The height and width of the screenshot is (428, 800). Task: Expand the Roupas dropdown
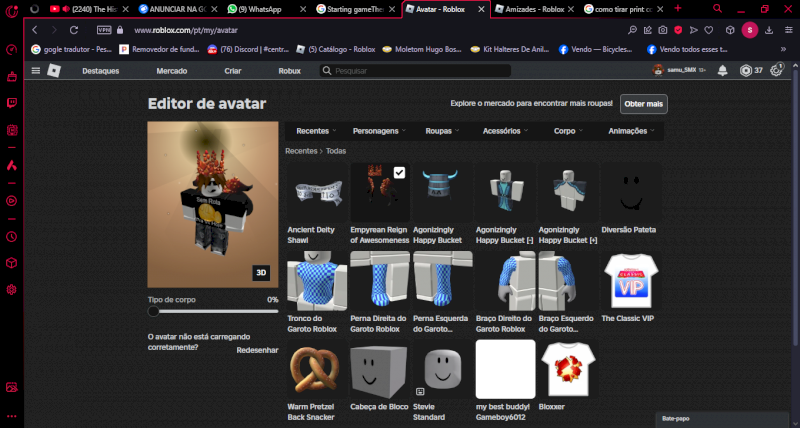442,131
